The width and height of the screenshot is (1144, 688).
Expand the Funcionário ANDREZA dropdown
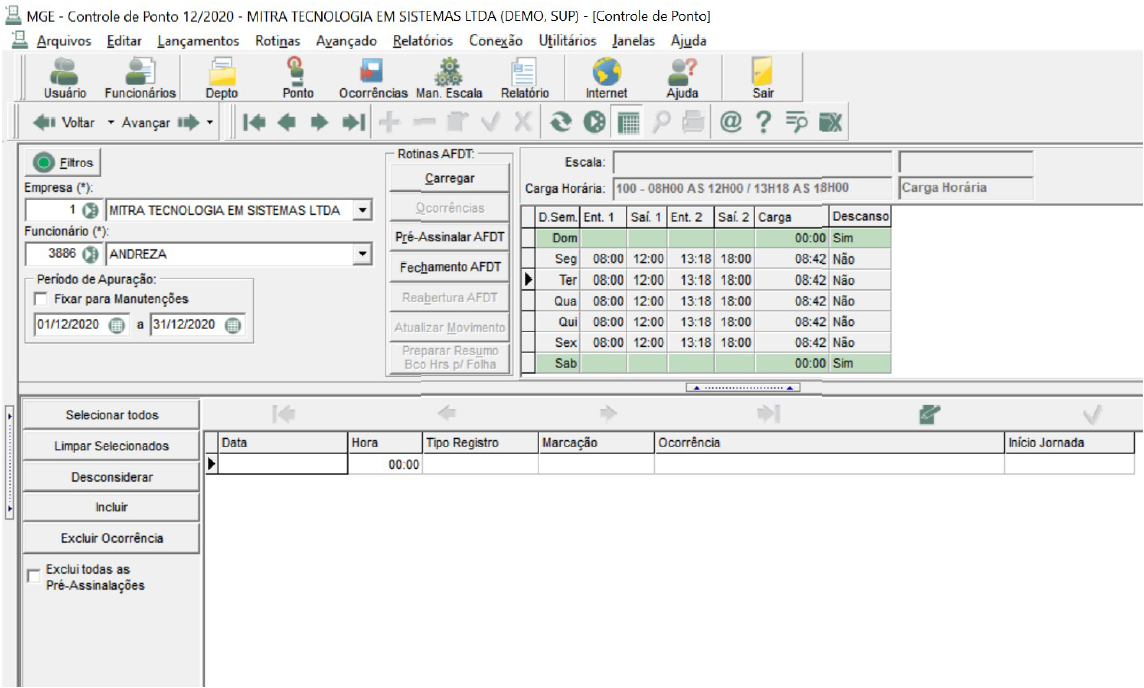(x=363, y=255)
